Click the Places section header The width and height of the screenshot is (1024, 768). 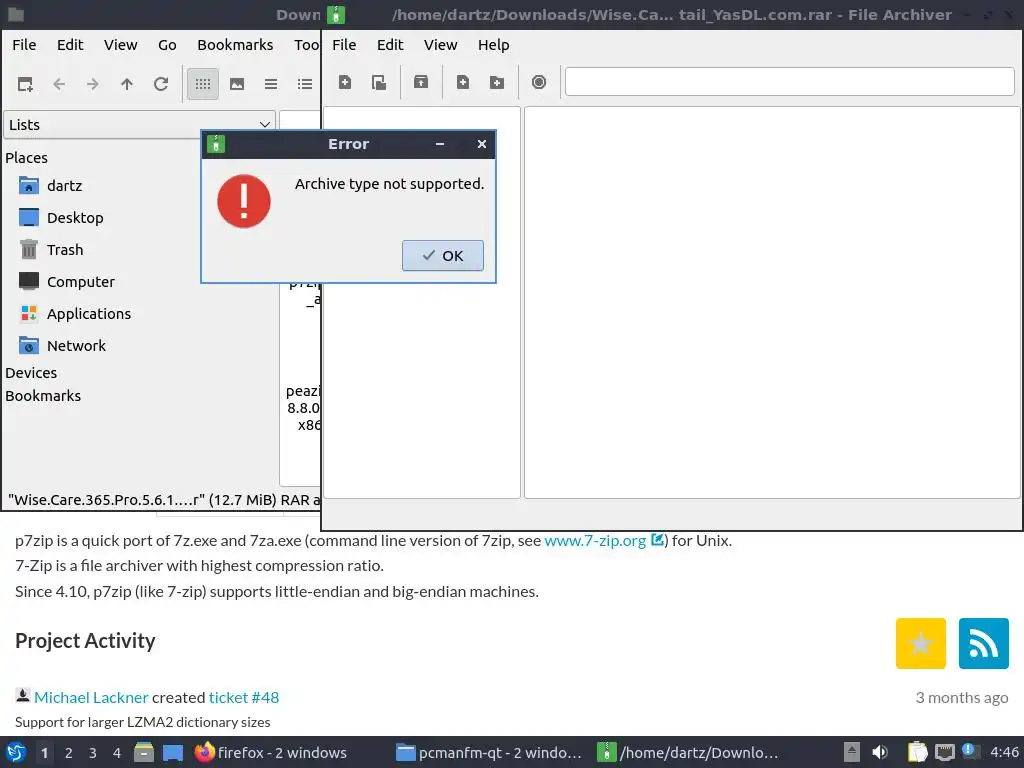click(26, 158)
